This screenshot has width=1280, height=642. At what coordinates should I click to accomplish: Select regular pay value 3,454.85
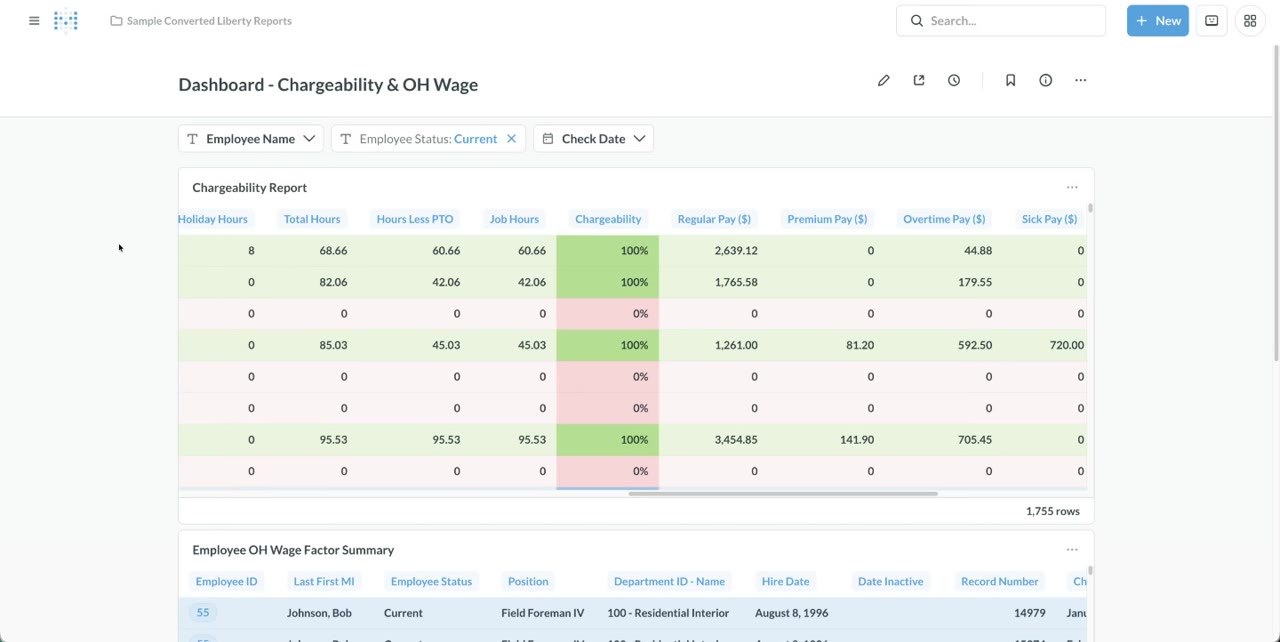point(736,440)
